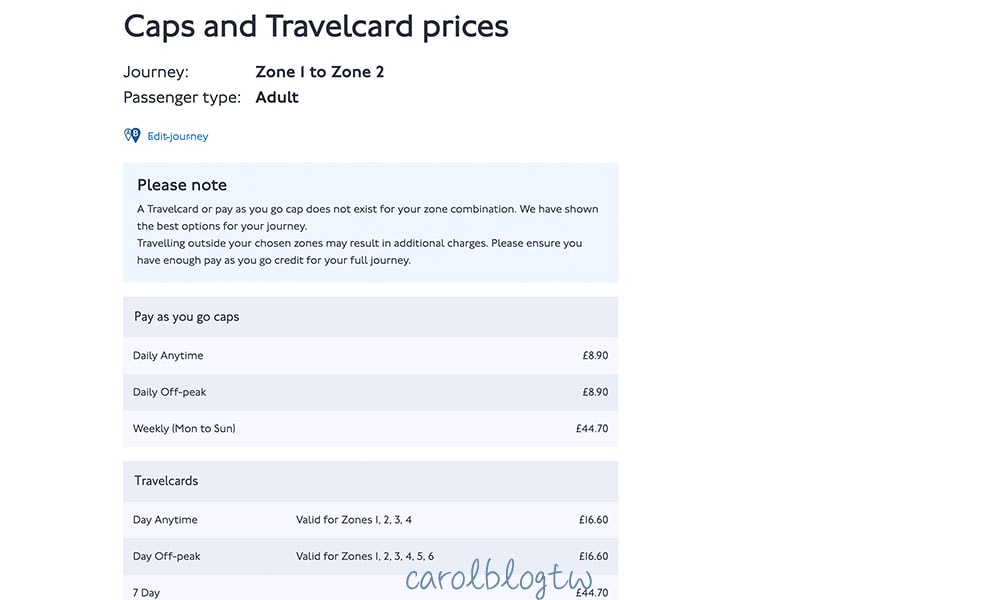Viewport: 1000px width, 600px height.
Task: Click Valid for Zones 1, 2, 3, 4, 5, 6 text
Action: click(x=365, y=556)
